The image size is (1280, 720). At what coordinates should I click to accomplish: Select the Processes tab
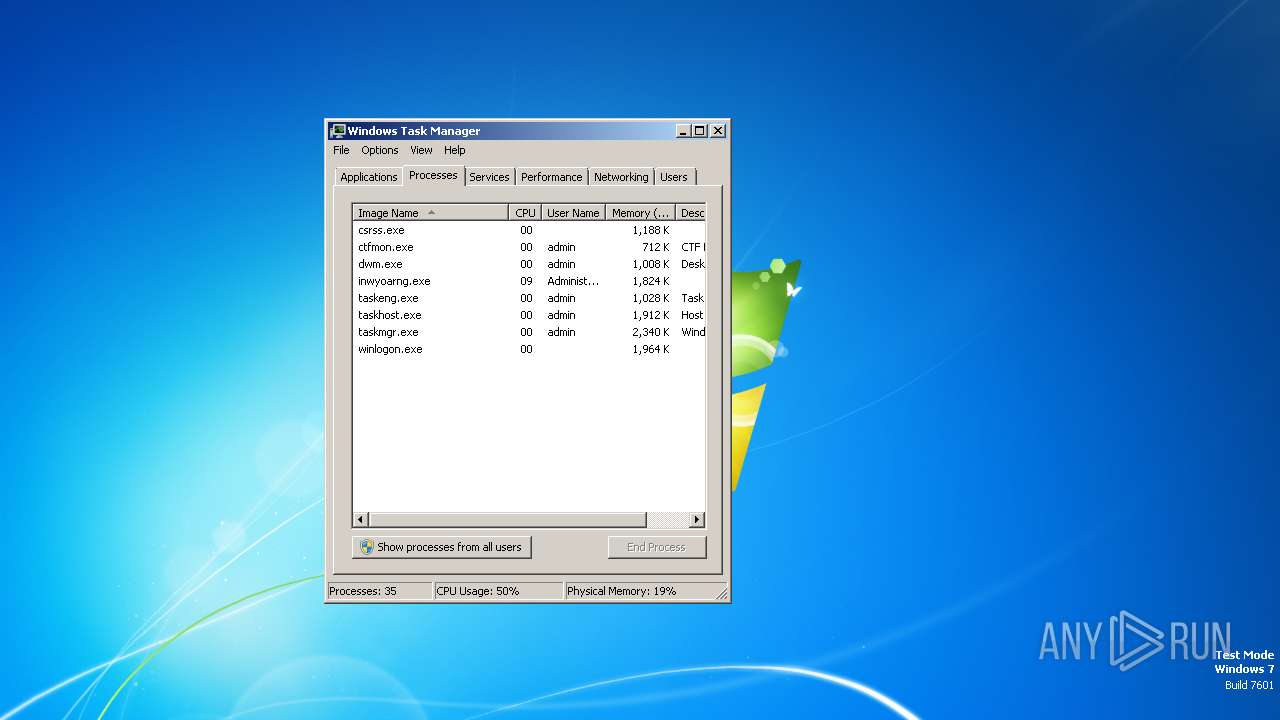coord(433,175)
